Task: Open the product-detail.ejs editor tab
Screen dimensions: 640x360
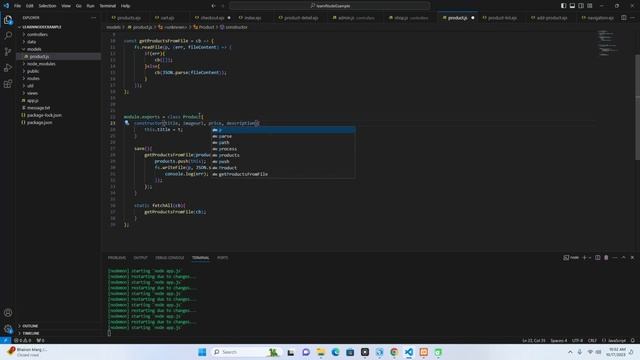Action: pyautogui.click(x=301, y=18)
